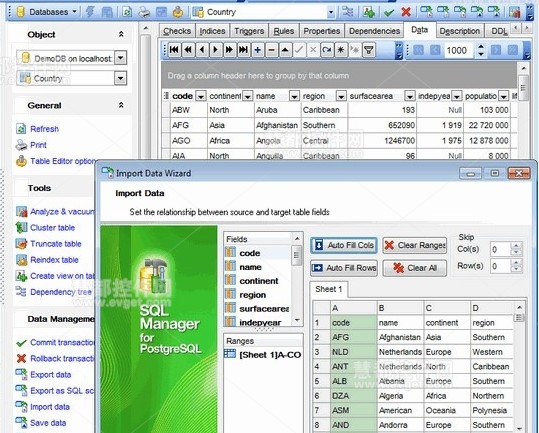539x433 pixels.
Task: Open the Databases dropdown menu
Action: (46, 12)
